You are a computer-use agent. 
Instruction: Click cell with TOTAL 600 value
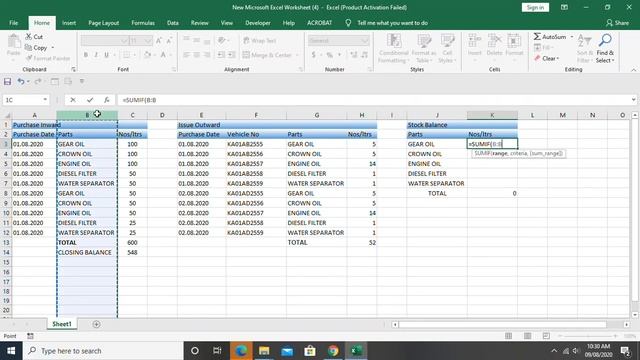click(132, 242)
